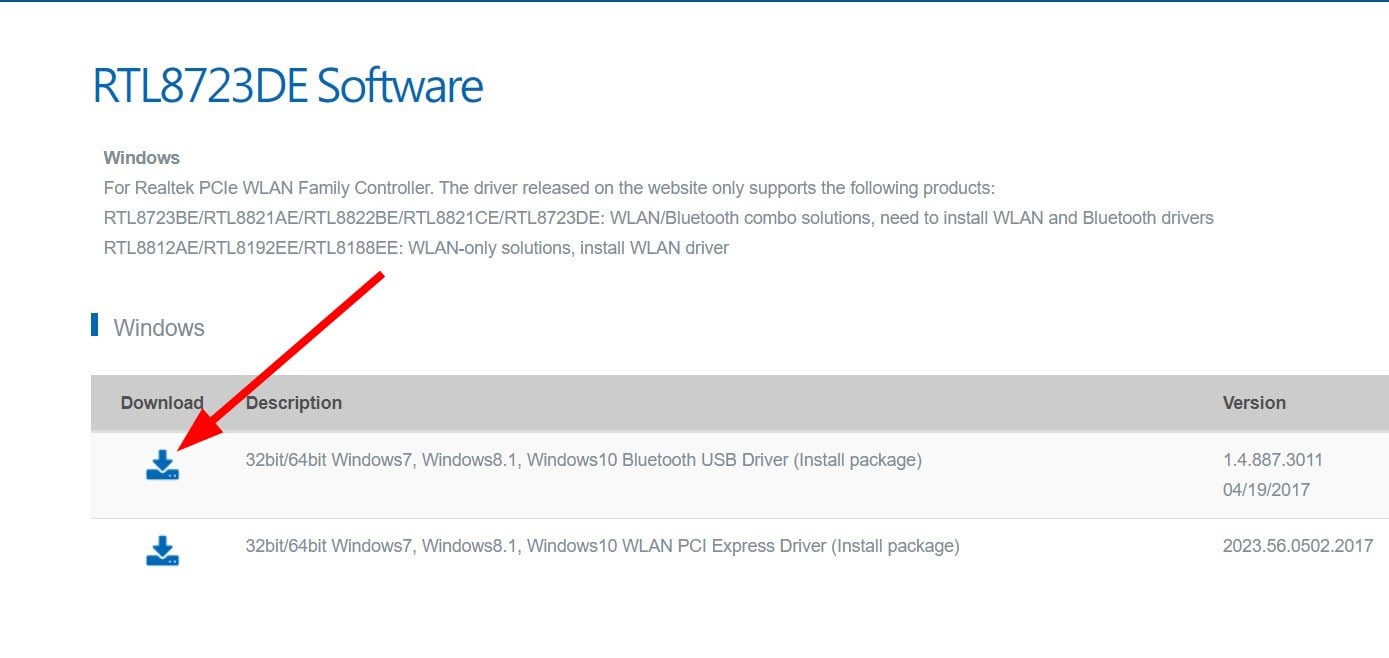Click the Windows section heading above the table
This screenshot has width=1389, height=658.
[159, 328]
